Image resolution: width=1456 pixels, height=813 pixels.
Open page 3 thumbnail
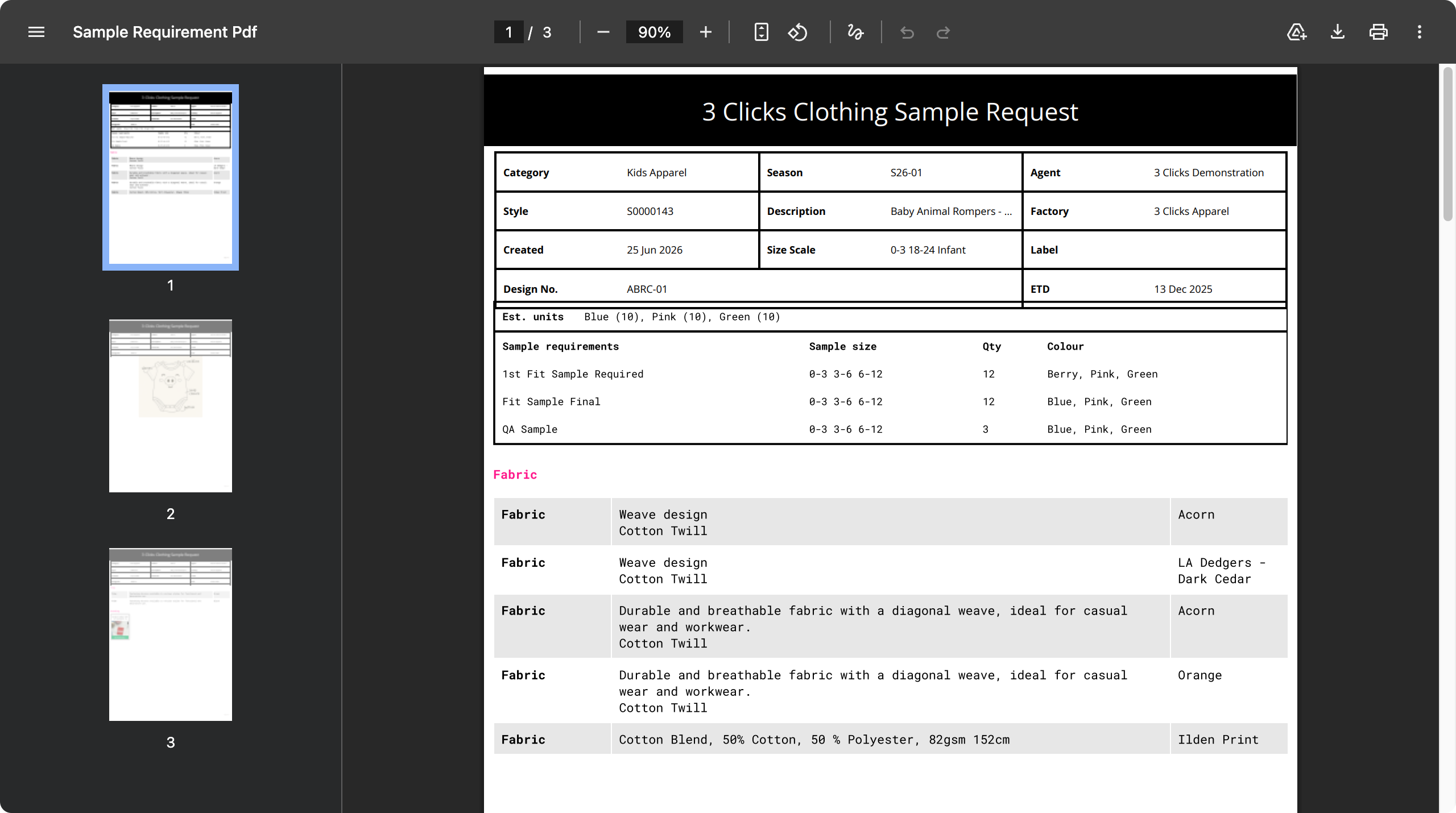point(171,634)
